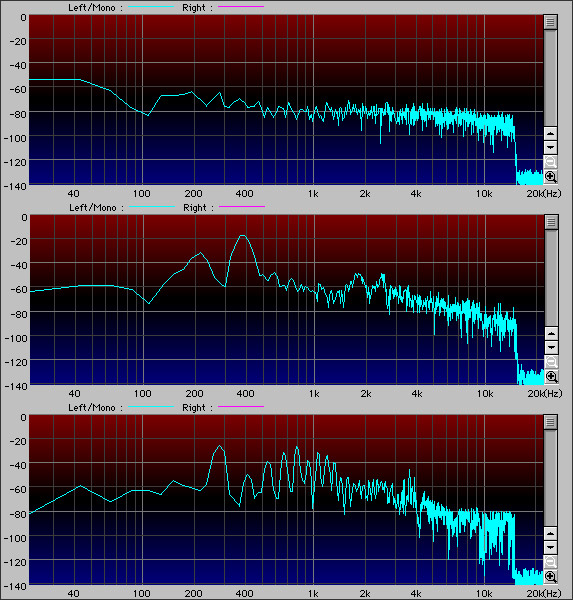Click scroll-down arrow of middle graph scrollbar
This screenshot has width=573, height=600.
coord(551,347)
